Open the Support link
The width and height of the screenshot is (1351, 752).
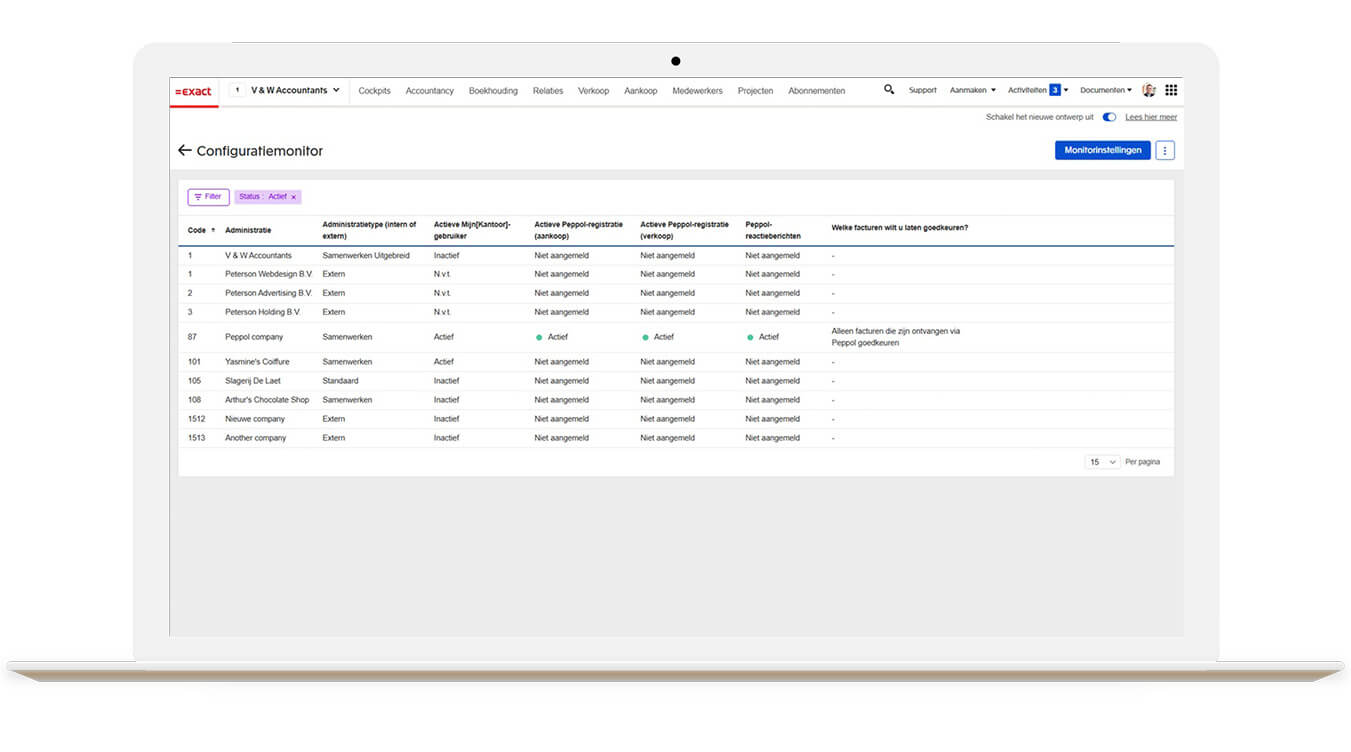(x=922, y=90)
